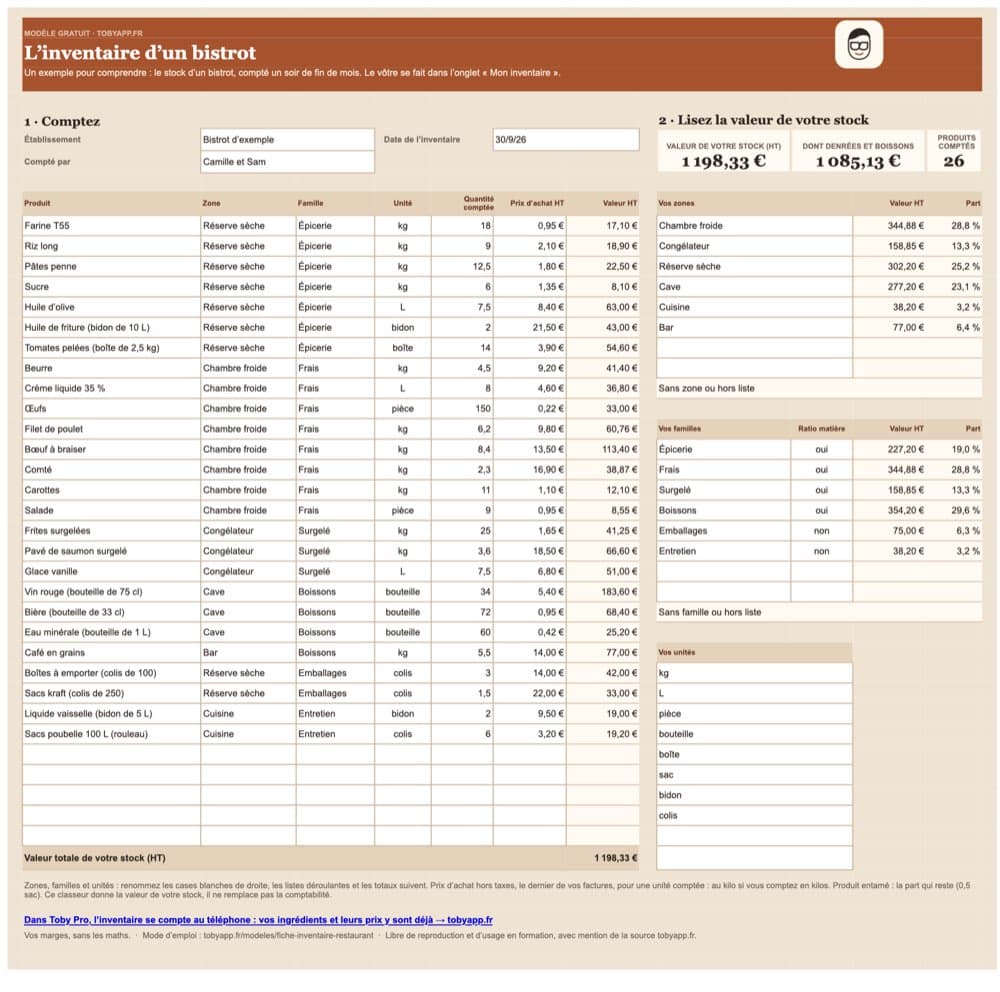Select the 'Bière (bouteille de 33 cl)' cell
The width and height of the screenshot is (1000, 992).
(x=111, y=612)
